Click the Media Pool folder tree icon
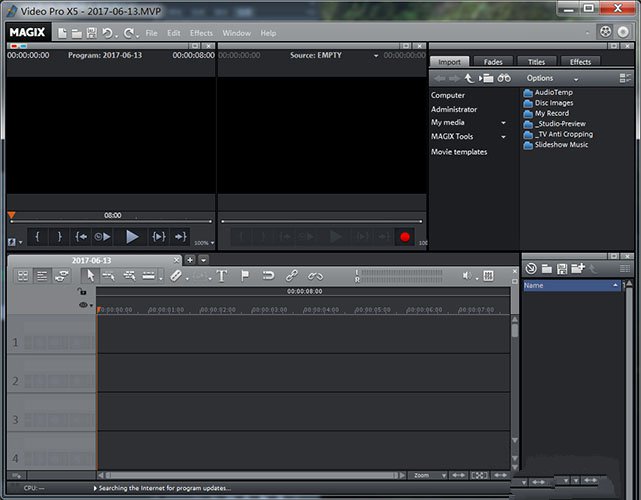The width and height of the screenshot is (641, 500). [486, 78]
